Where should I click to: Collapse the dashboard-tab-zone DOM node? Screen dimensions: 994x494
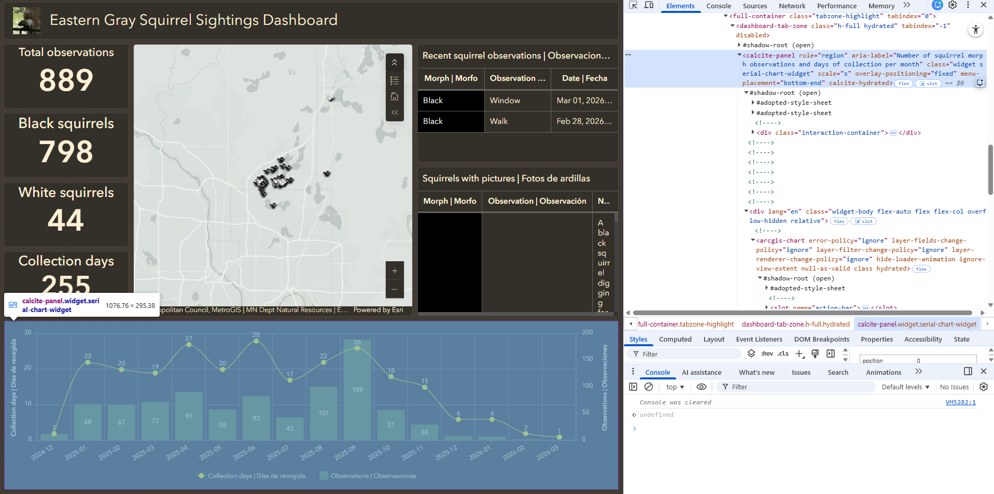pyautogui.click(x=733, y=25)
